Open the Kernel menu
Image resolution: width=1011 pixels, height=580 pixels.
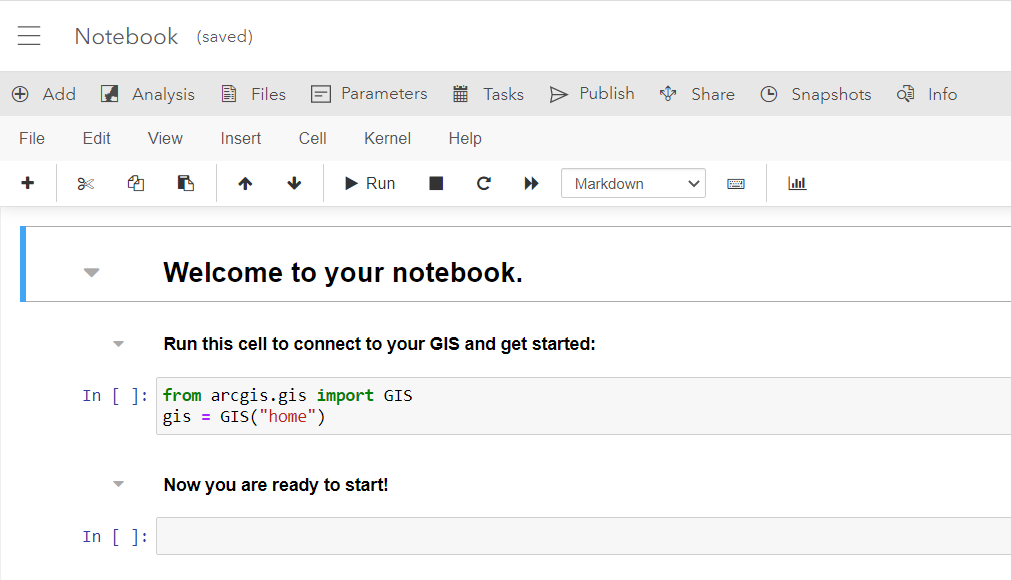click(387, 138)
